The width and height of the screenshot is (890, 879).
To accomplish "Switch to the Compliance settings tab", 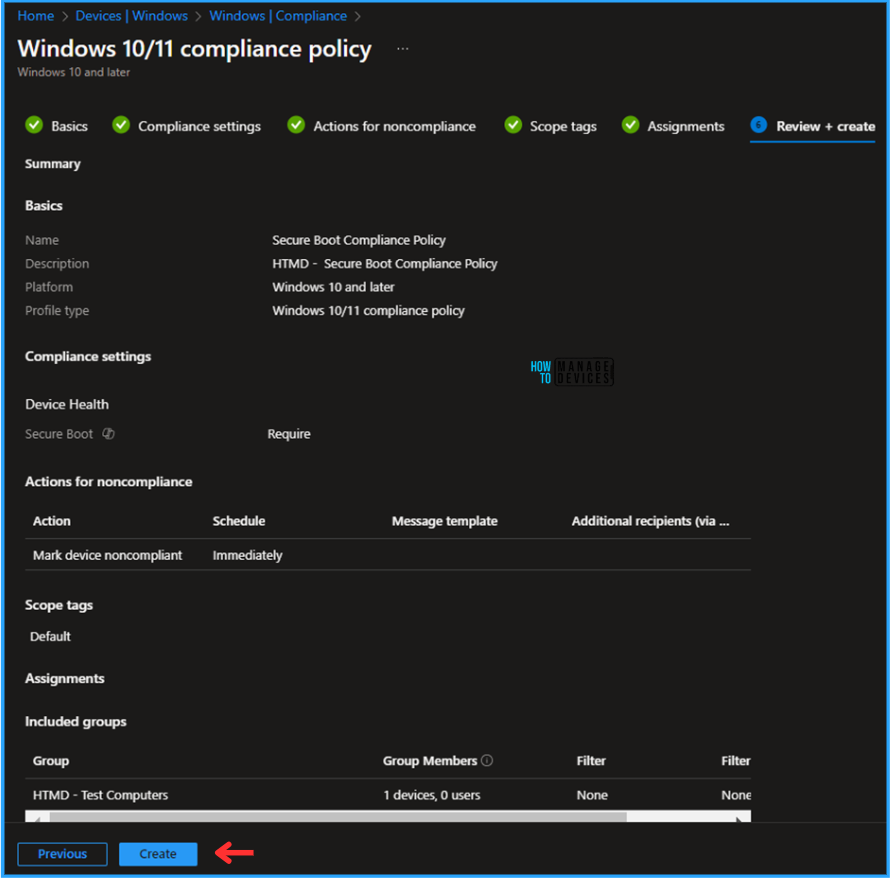I will click(199, 126).
